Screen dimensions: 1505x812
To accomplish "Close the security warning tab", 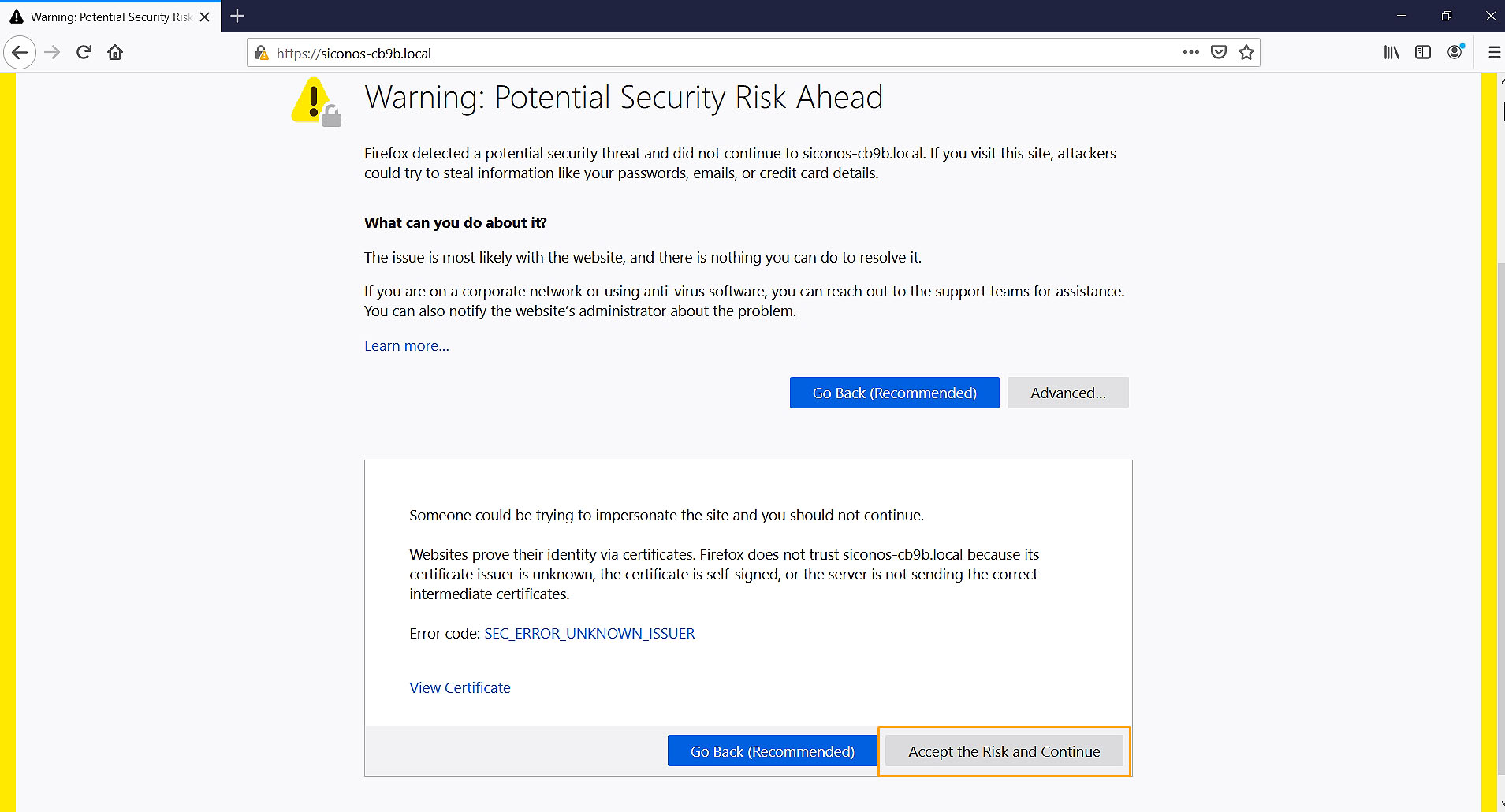I will click(x=205, y=17).
